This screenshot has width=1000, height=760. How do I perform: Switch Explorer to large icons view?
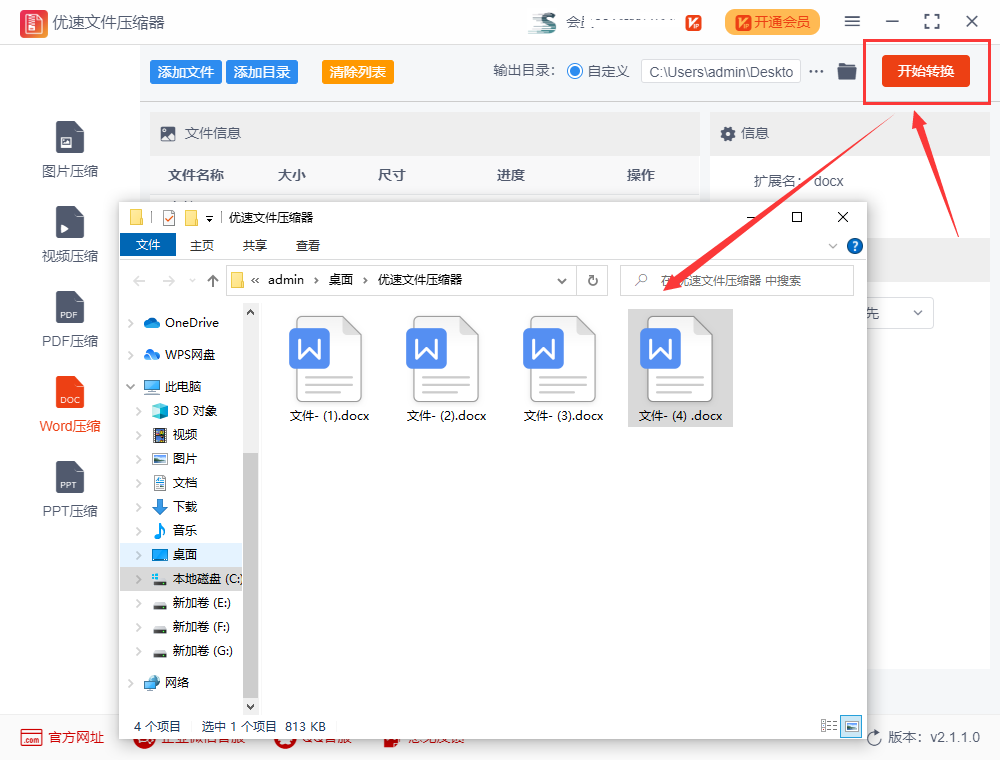pyautogui.click(x=851, y=726)
